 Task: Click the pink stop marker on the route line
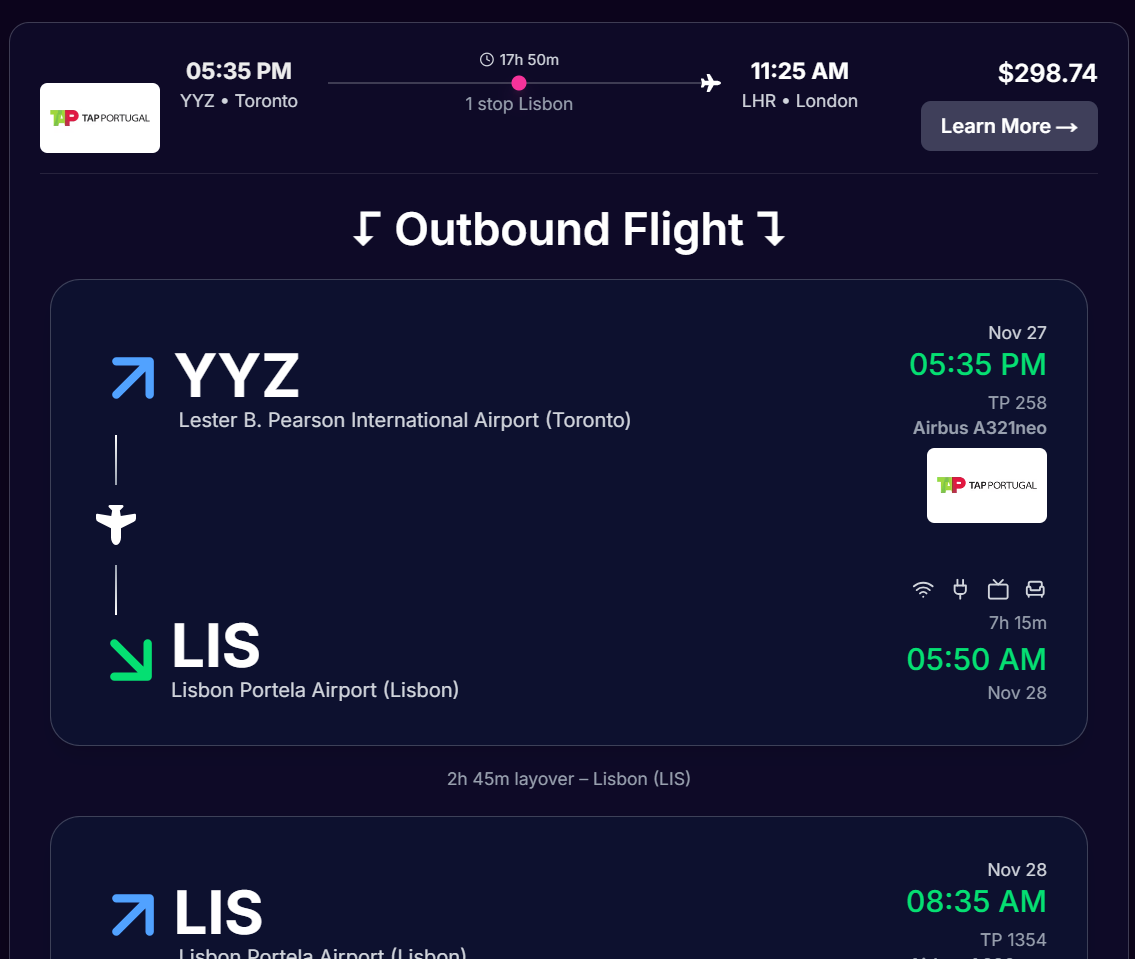tap(519, 84)
